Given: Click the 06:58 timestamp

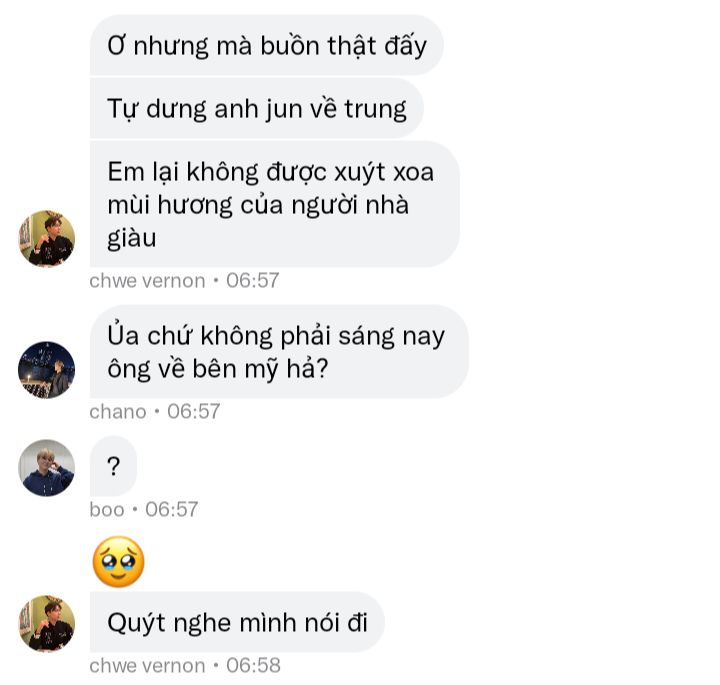Looking at the screenshot, I should coord(253,666).
